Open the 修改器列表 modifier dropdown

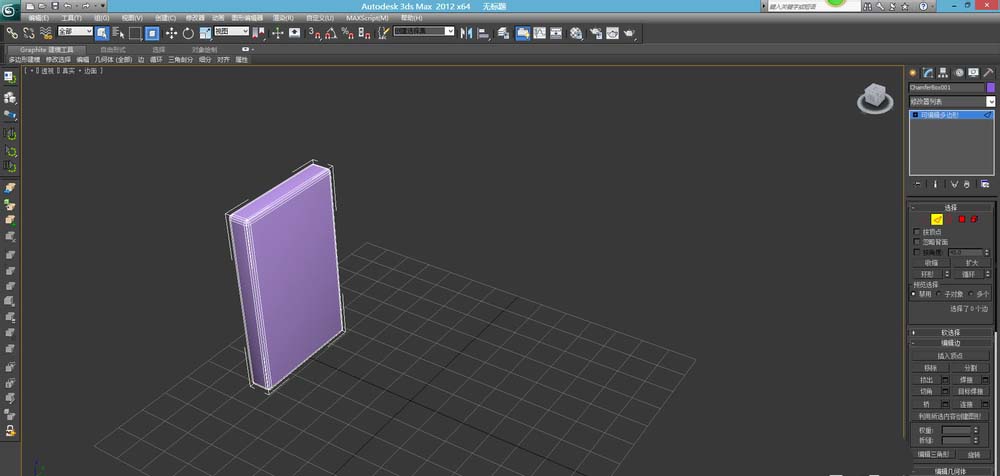(x=952, y=101)
